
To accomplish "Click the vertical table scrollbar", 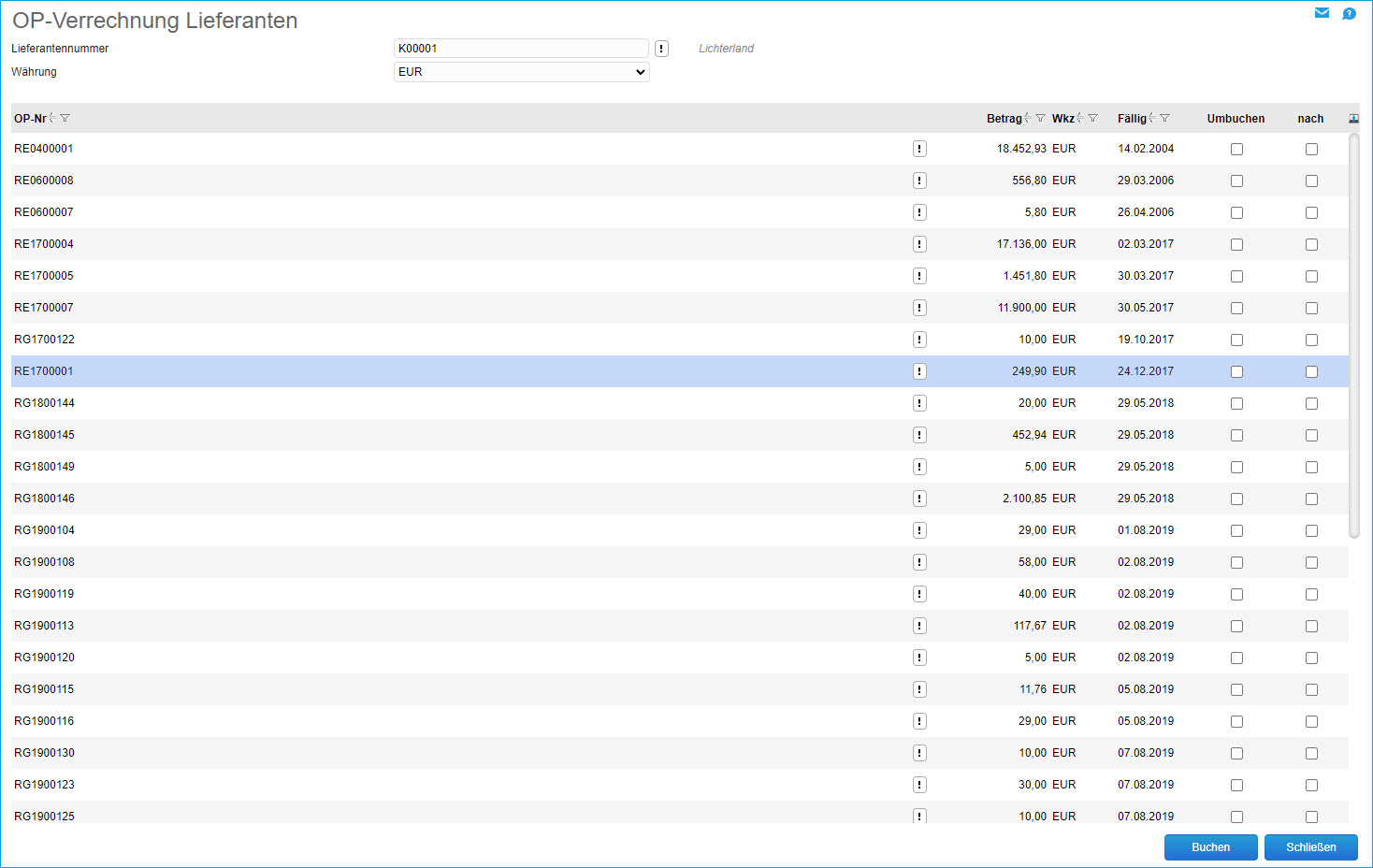I will [x=1353, y=337].
